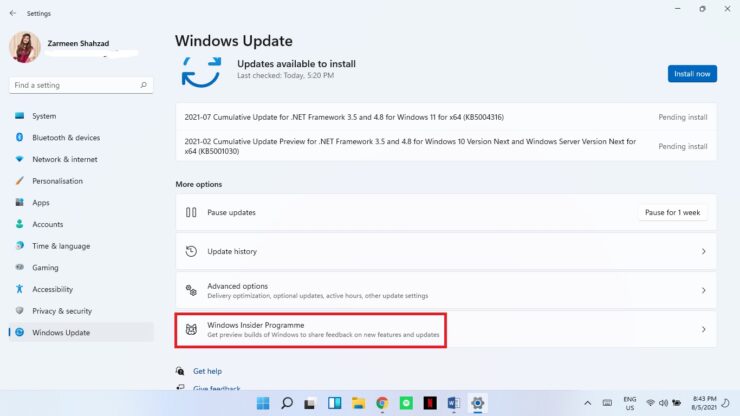Click the Settings gear on taskbar
Screen dimensions: 740x416
477,403
